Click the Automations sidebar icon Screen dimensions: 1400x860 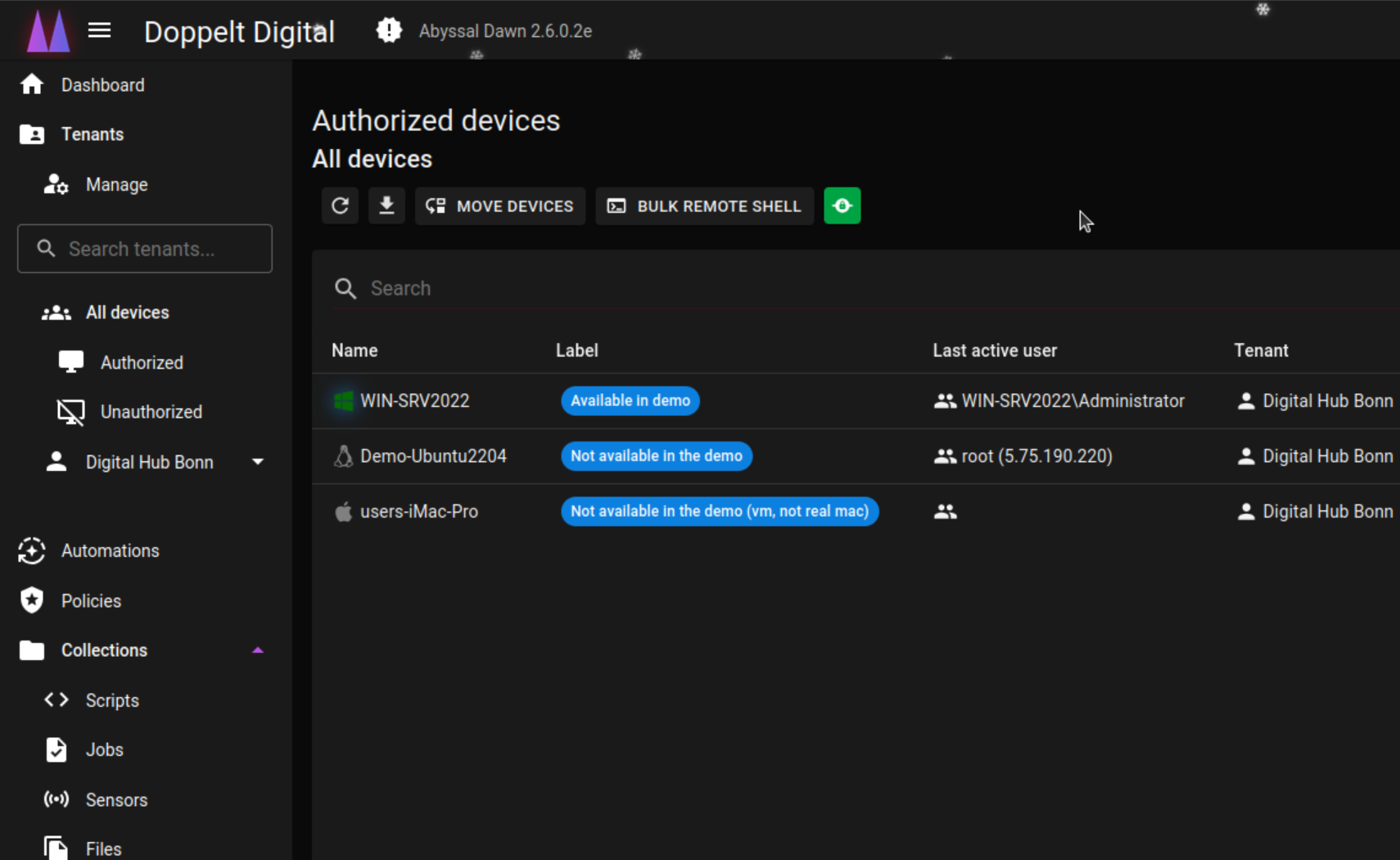pos(31,550)
